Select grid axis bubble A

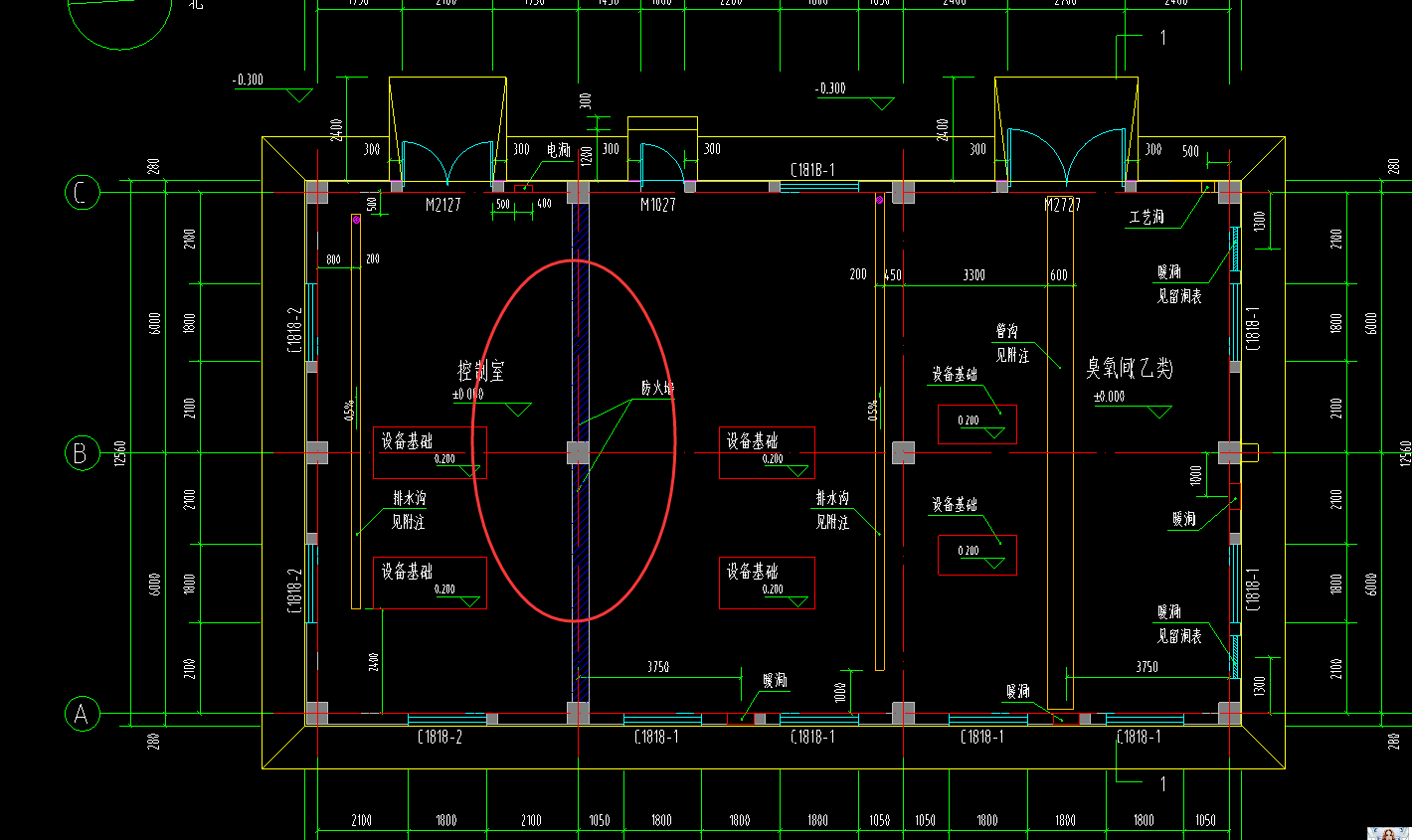coord(83,714)
